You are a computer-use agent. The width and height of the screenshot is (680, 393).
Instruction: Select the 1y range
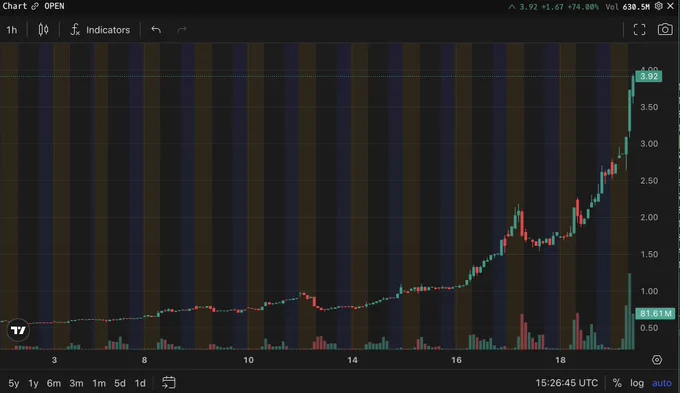coord(33,383)
